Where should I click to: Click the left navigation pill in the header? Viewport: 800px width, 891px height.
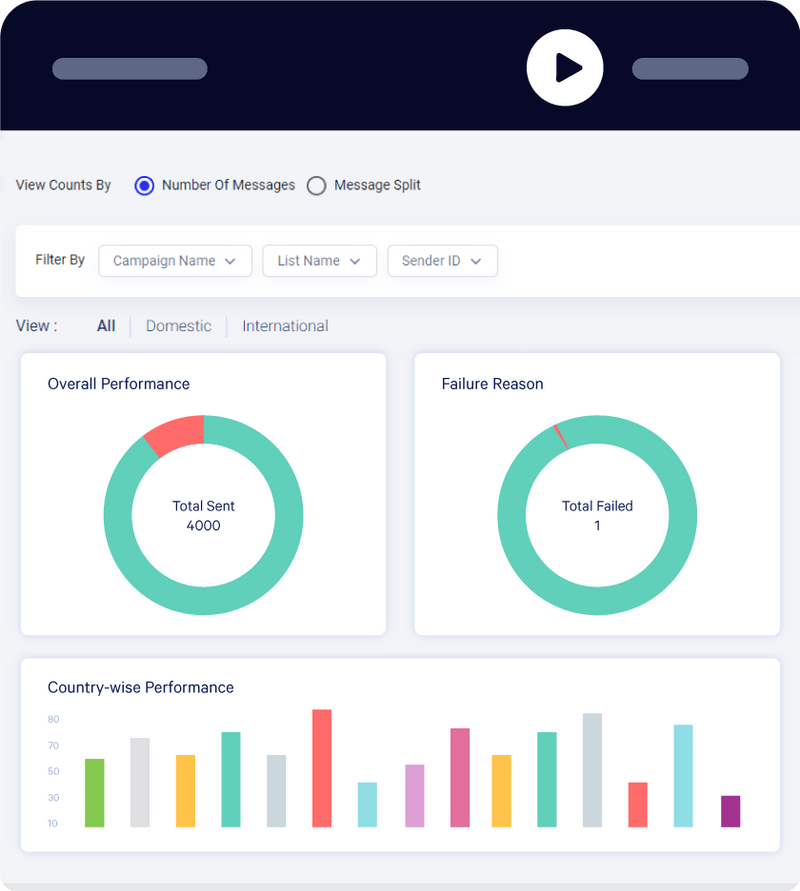click(129, 68)
